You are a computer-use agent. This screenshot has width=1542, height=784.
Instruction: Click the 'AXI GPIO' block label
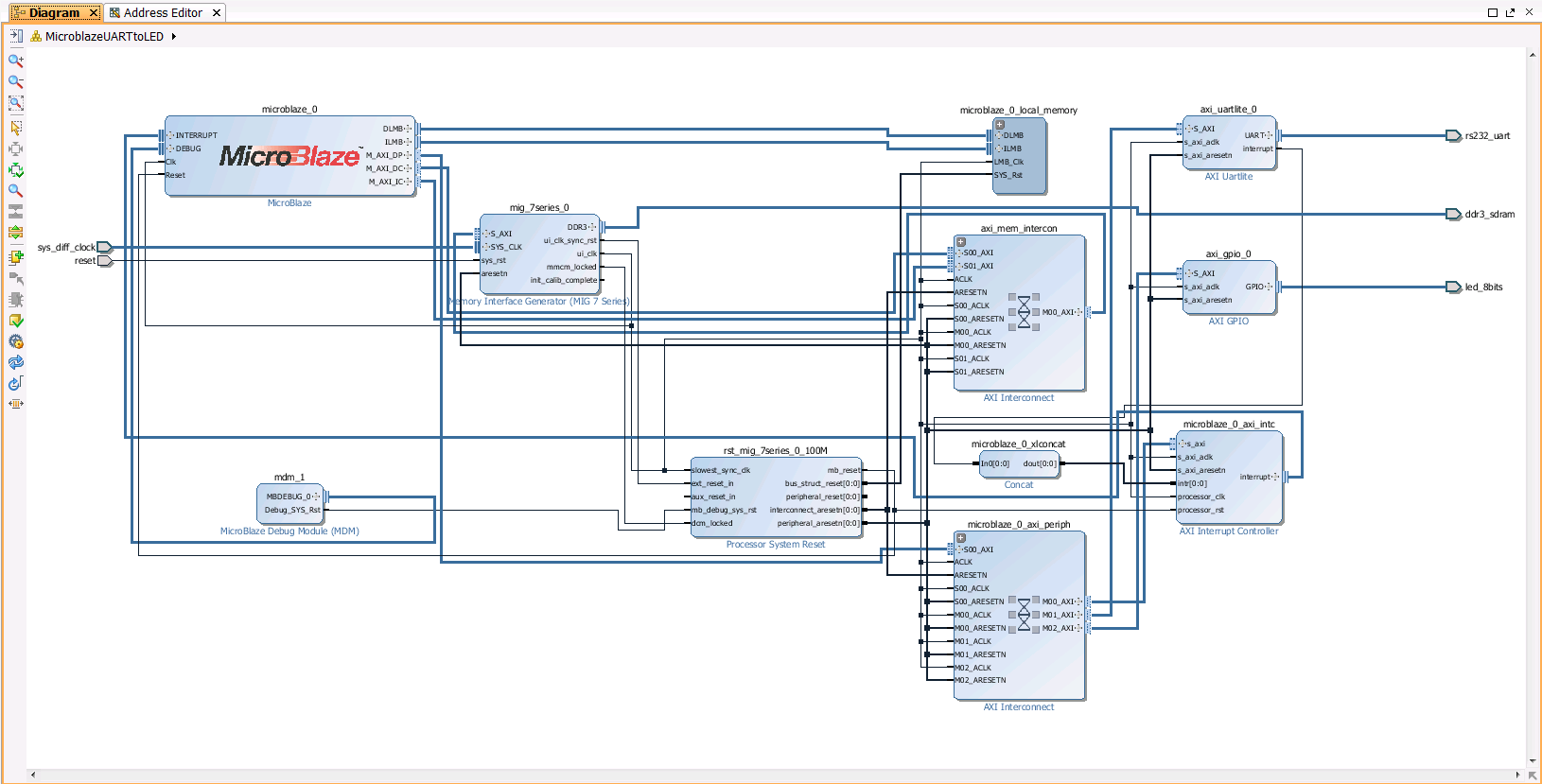(x=1229, y=322)
